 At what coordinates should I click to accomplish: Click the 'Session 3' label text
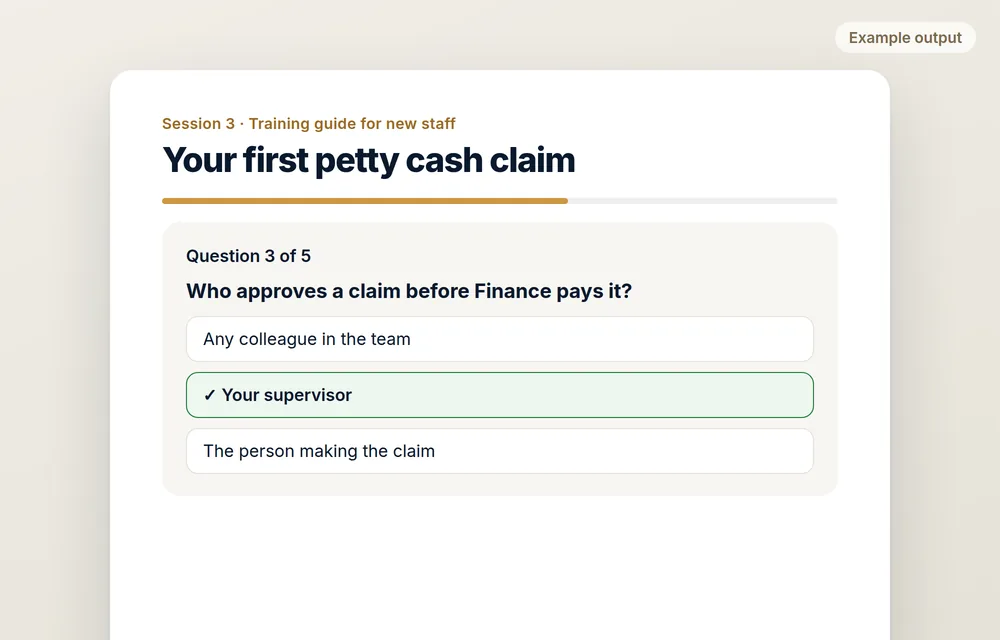click(198, 124)
